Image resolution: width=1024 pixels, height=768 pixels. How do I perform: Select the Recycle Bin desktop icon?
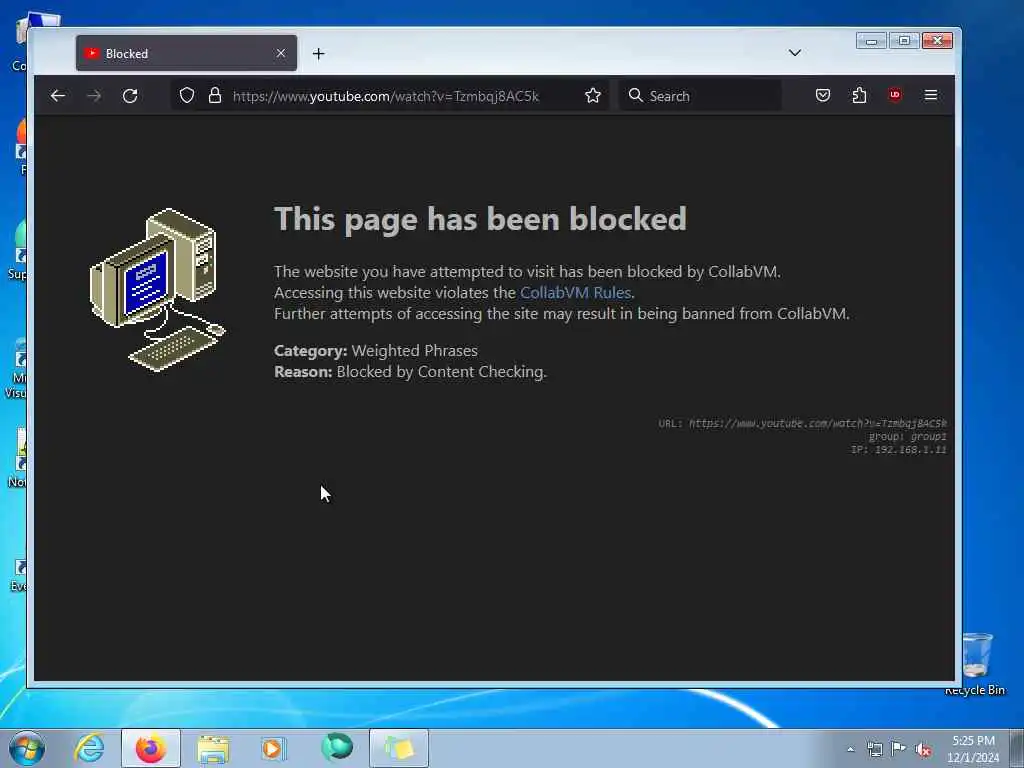tap(975, 664)
